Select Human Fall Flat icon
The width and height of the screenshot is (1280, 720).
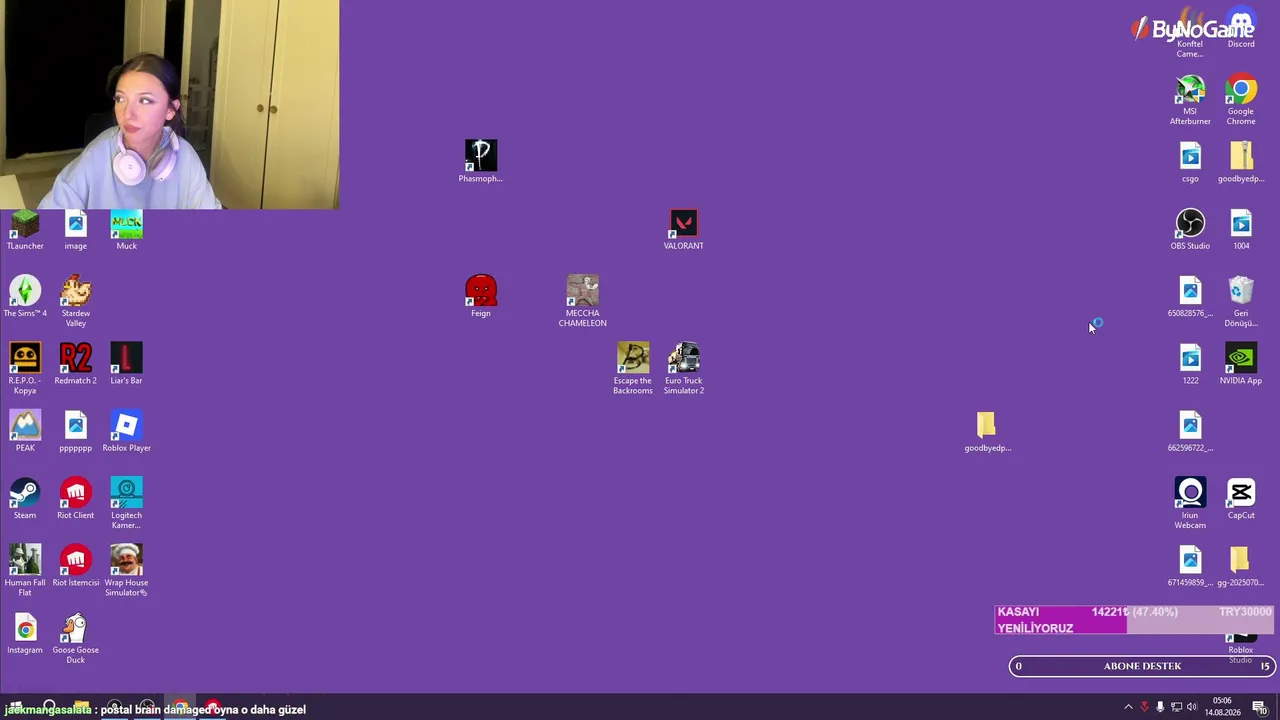point(25,560)
